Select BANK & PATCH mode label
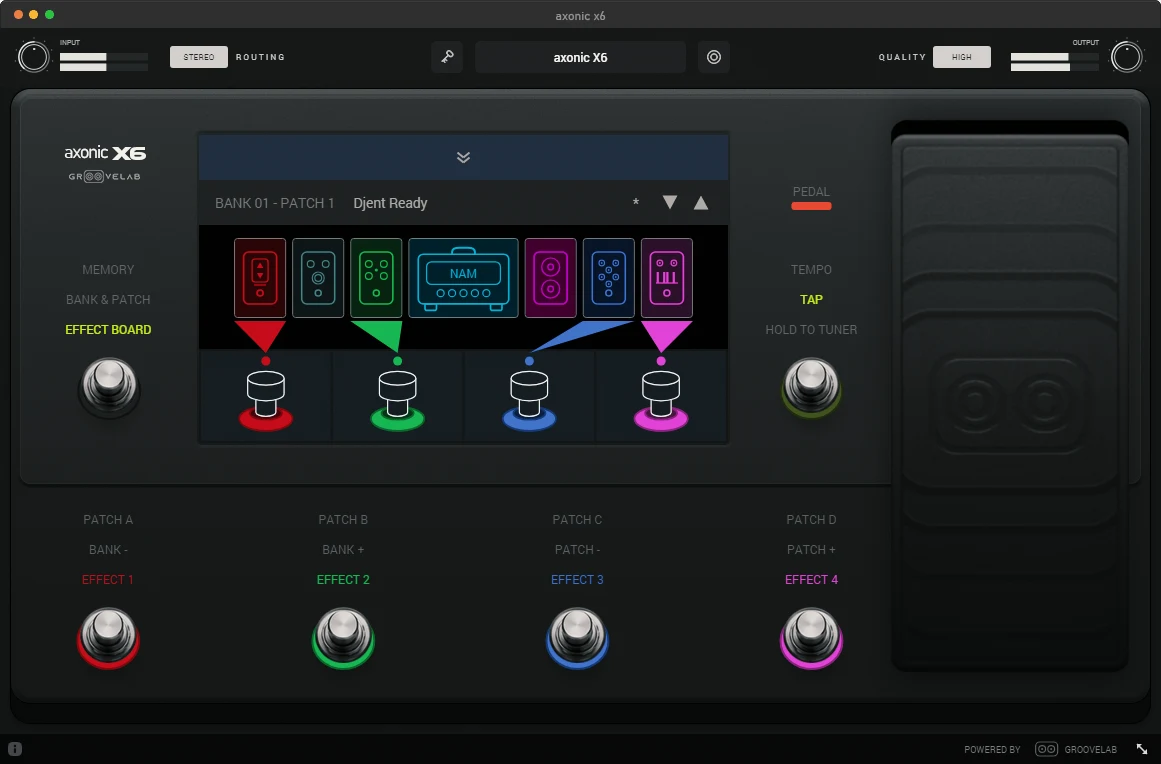This screenshot has height=764, width=1161. tap(108, 300)
